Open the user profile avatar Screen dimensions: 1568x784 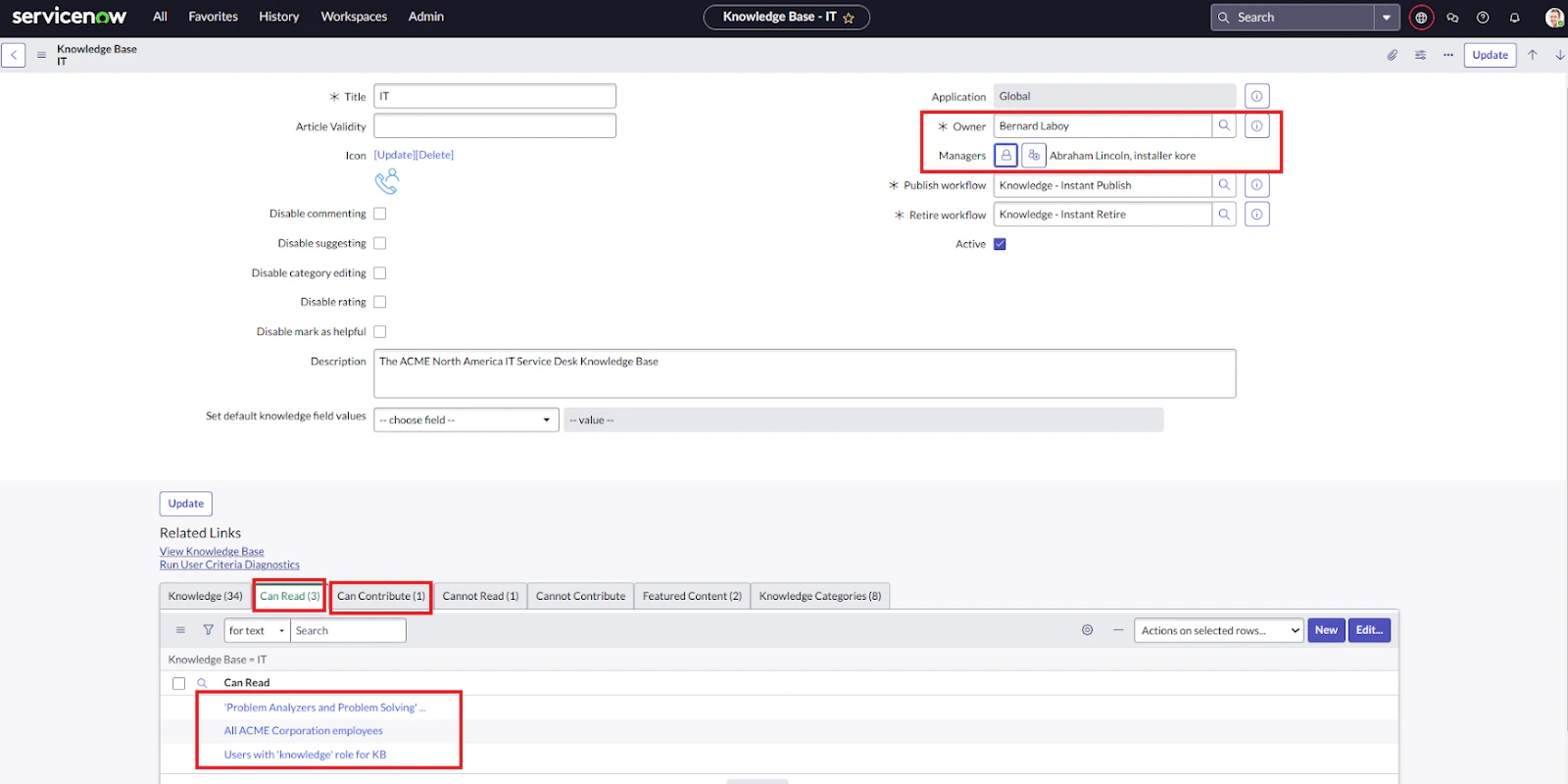point(1554,18)
